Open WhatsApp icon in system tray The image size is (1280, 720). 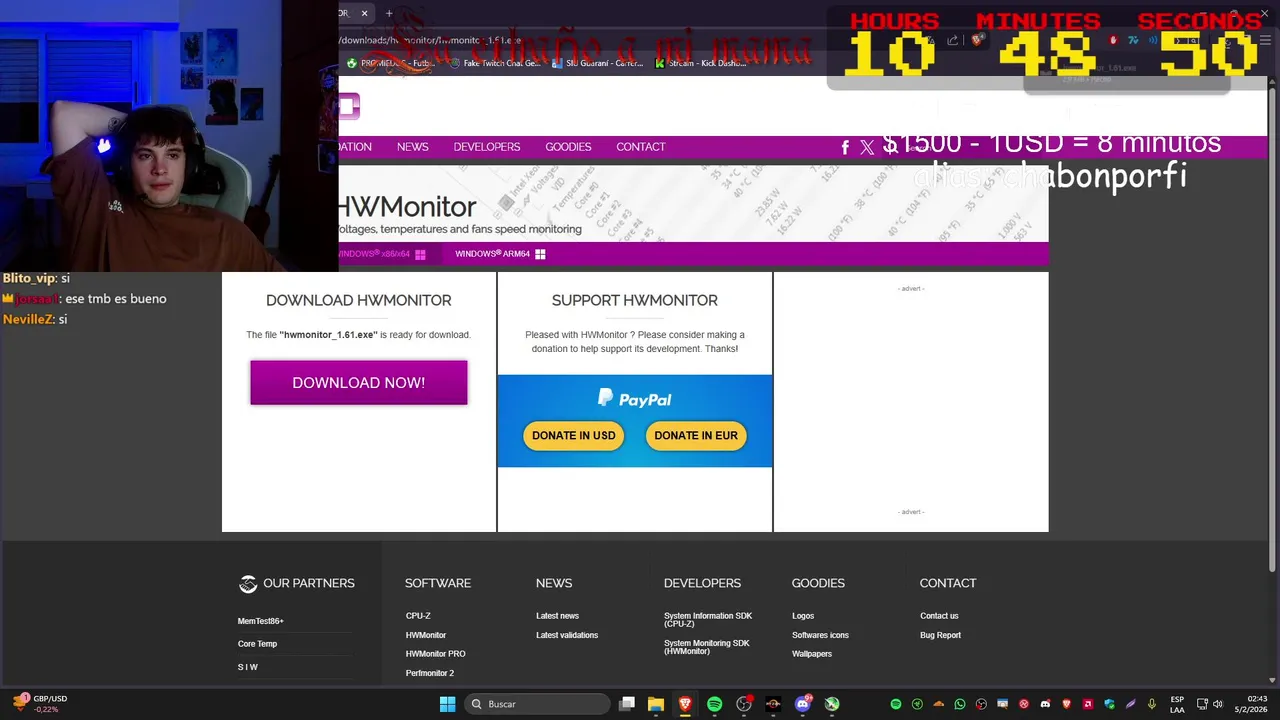[x=960, y=704]
